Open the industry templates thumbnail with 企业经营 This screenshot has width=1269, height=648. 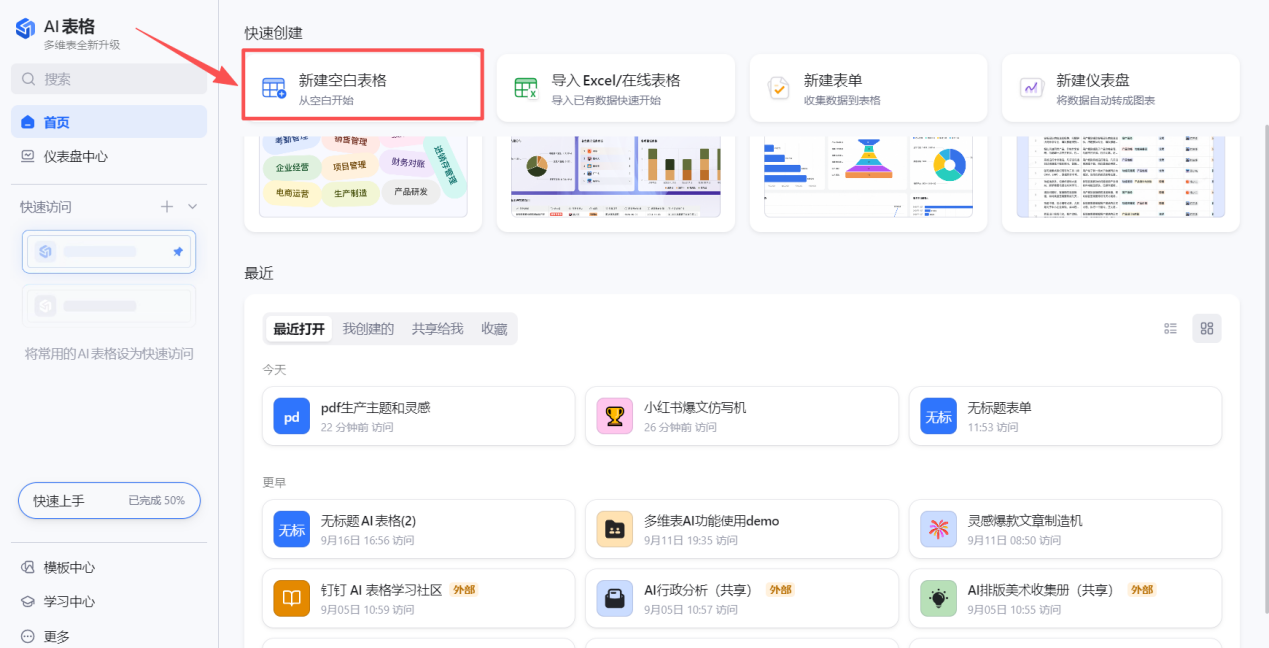[364, 177]
